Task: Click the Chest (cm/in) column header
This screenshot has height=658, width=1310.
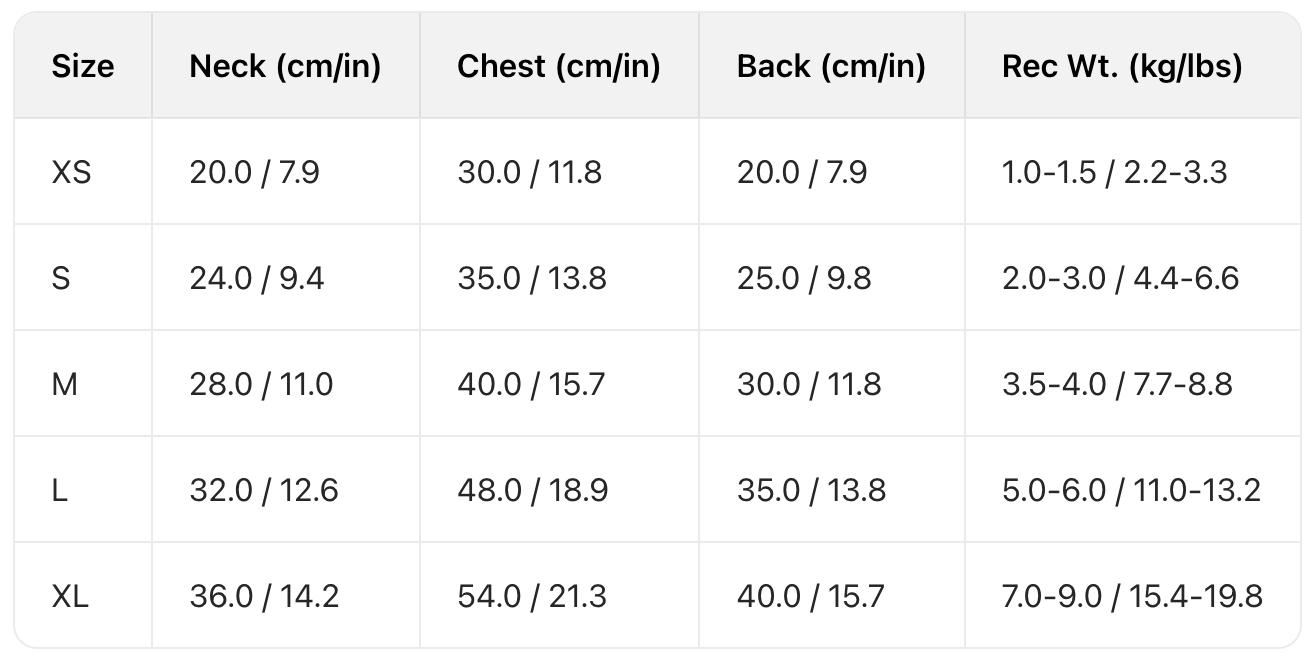Action: click(558, 67)
